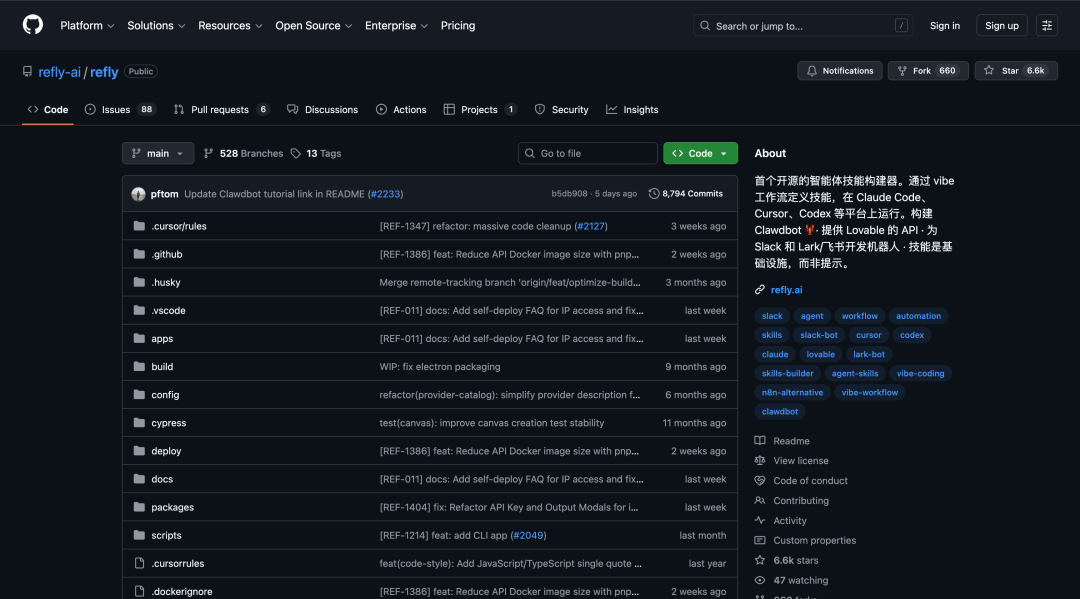Viewport: 1080px width, 599px height.
Task: Open pull request #2127 link
Action: coord(590,226)
